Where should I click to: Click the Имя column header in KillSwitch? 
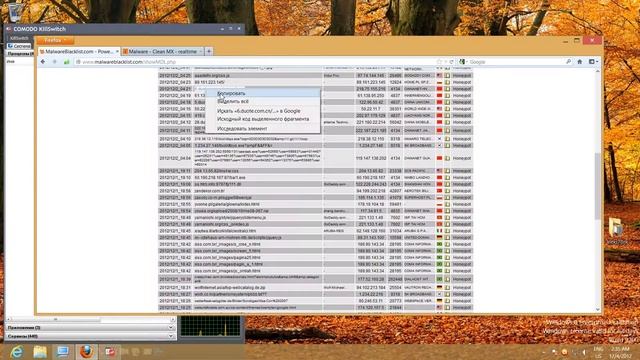coord(11,61)
